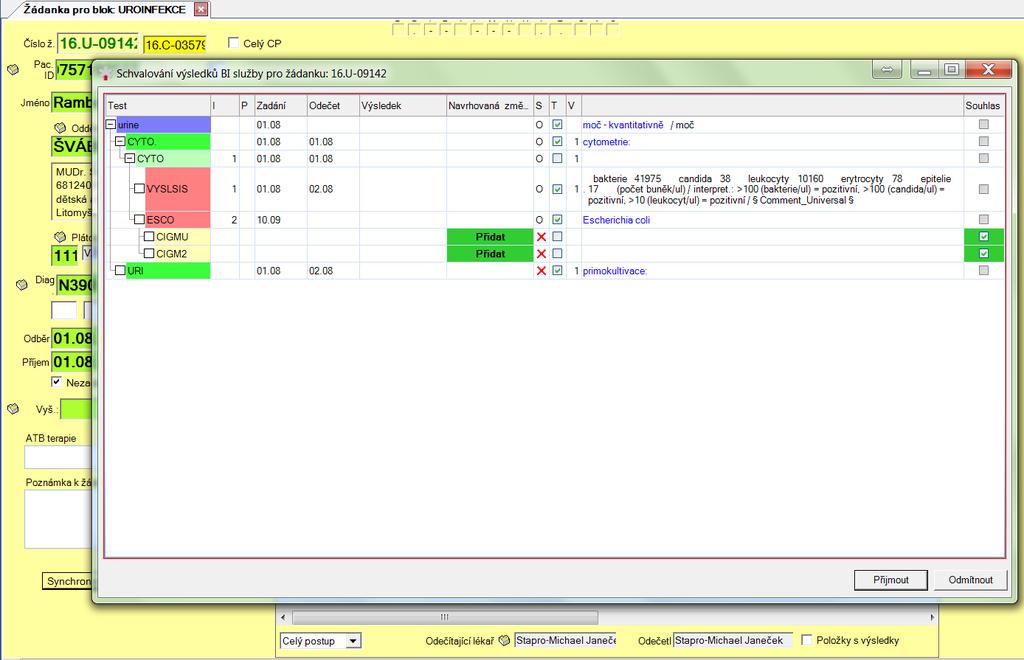The width and height of the screenshot is (1024, 660).
Task: Click the Synchron button in background window
Action: [67, 581]
